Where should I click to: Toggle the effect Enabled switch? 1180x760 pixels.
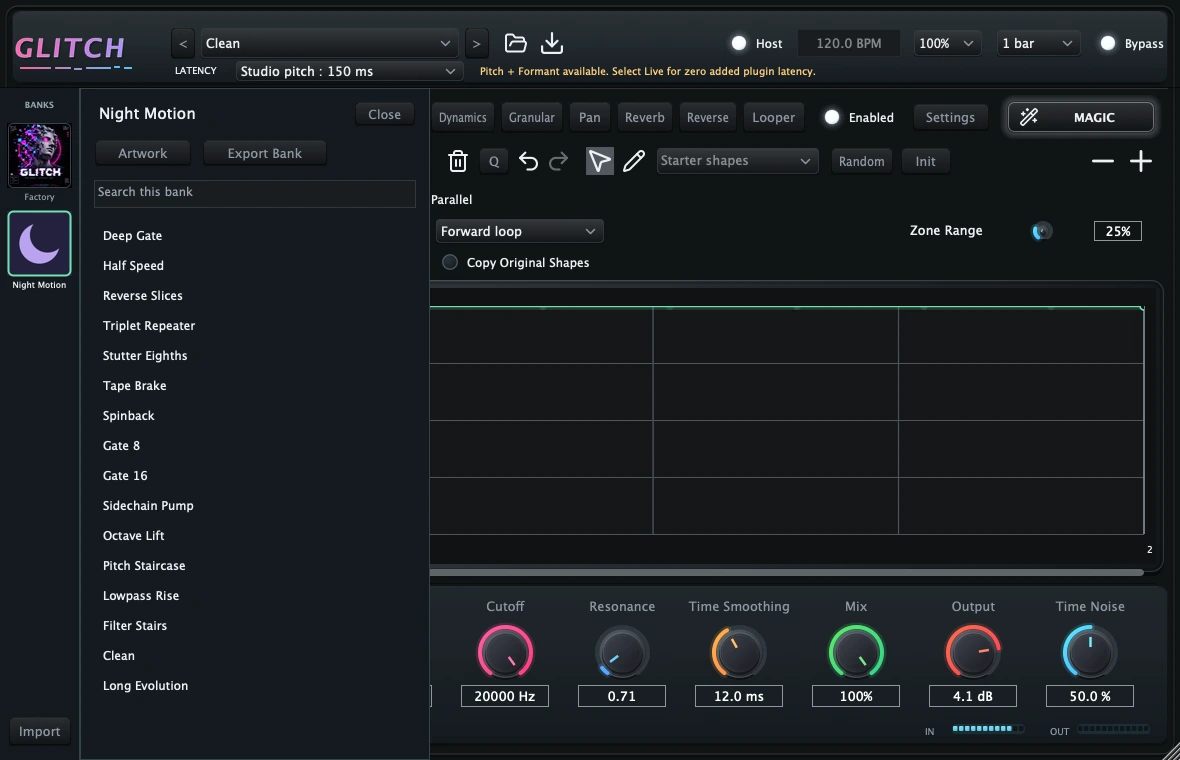(x=832, y=117)
